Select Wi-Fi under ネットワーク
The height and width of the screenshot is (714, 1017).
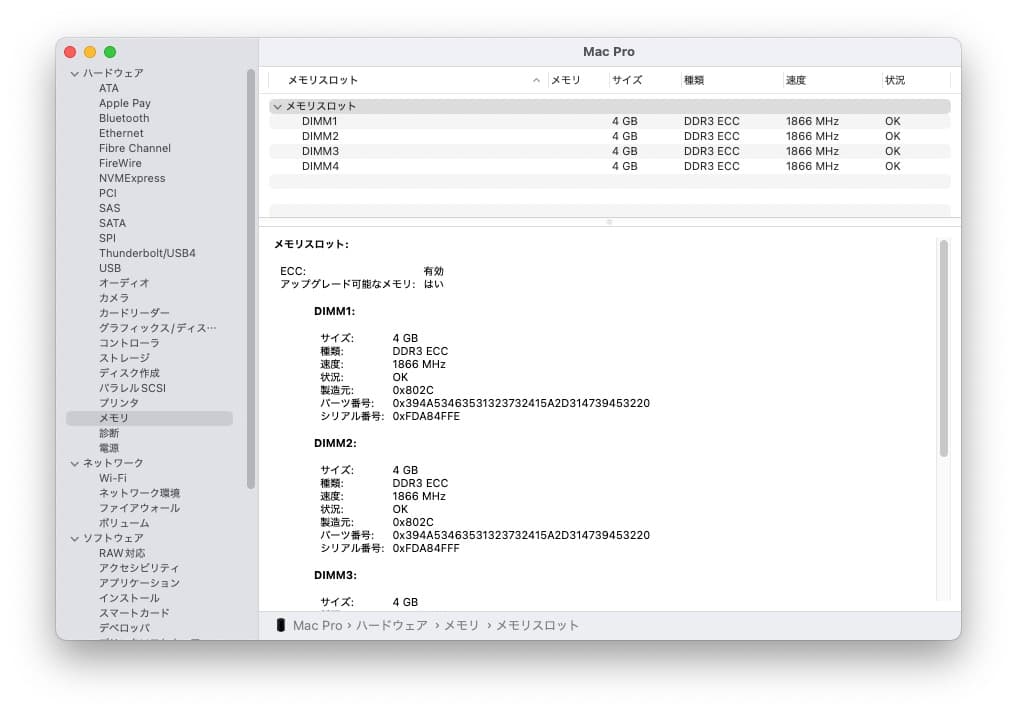coord(114,477)
